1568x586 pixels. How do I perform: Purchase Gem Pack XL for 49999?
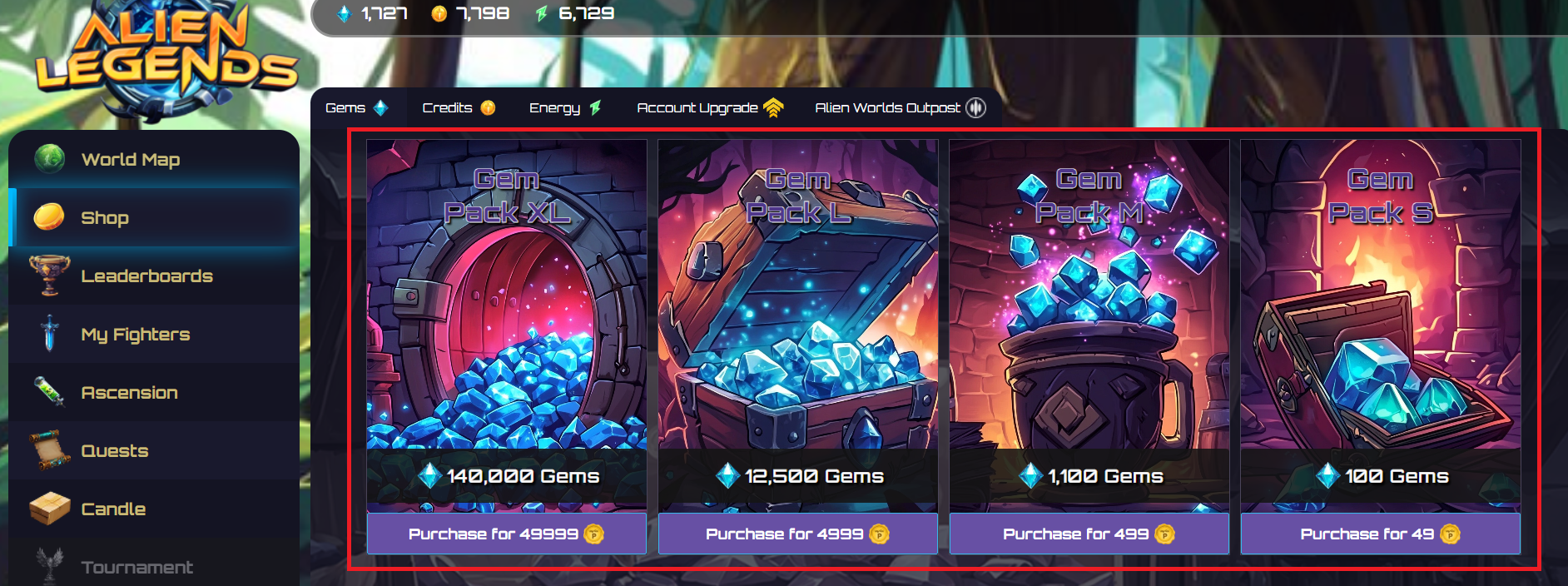[x=507, y=534]
